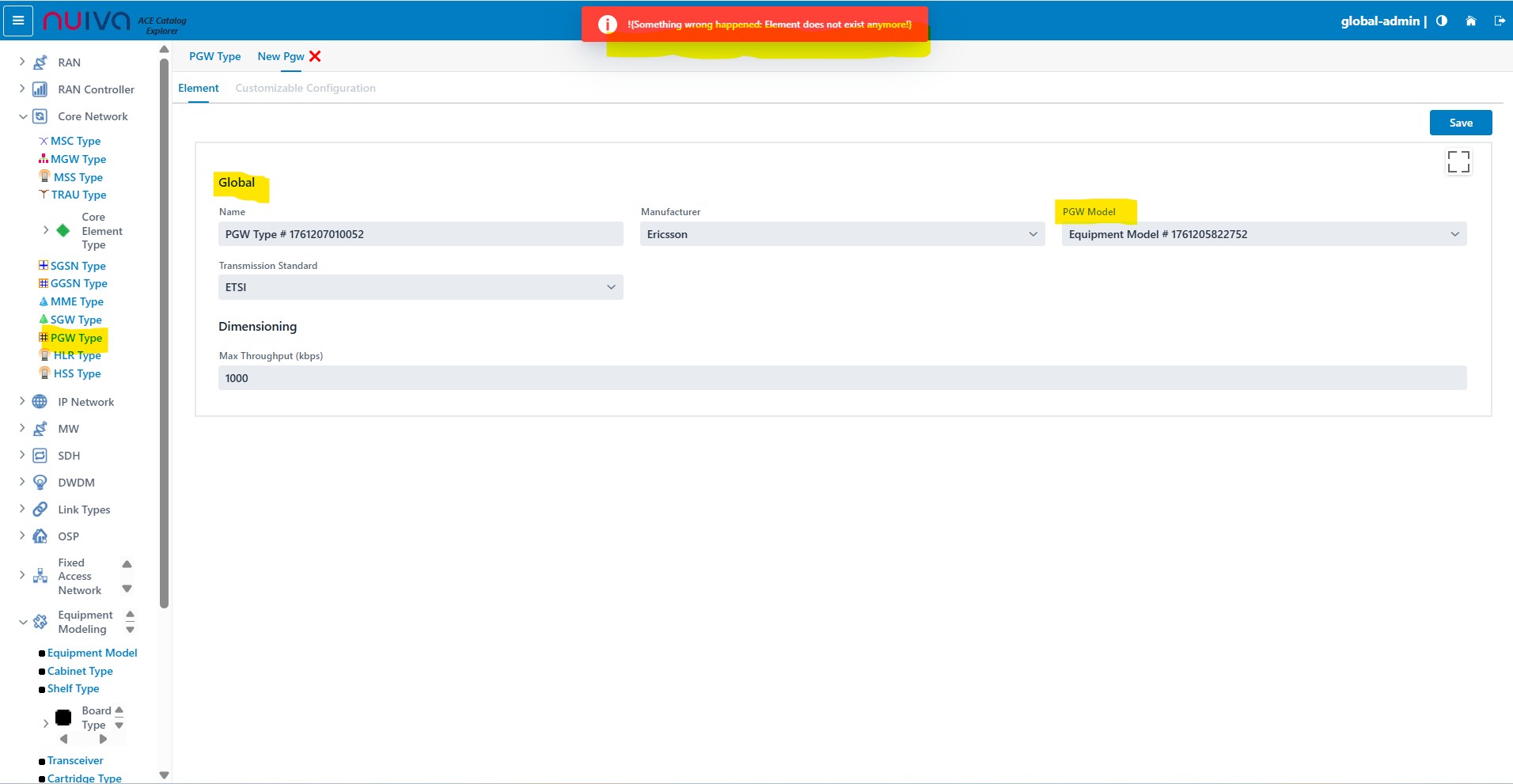Open the Transmission Standard dropdown
Screen dimensions: 1513x784
point(420,287)
